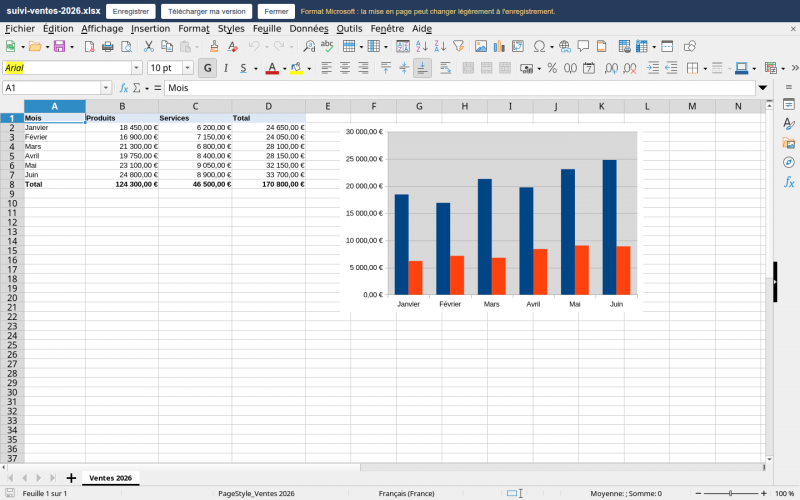Format as percent icon

[552, 68]
